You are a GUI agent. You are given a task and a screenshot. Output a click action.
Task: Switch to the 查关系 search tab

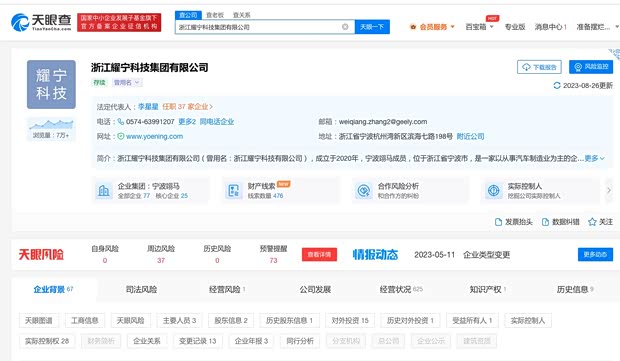(242, 15)
